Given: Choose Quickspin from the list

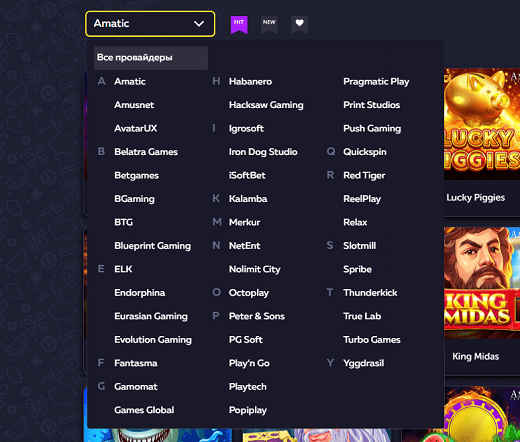Looking at the screenshot, I should click(x=365, y=152).
